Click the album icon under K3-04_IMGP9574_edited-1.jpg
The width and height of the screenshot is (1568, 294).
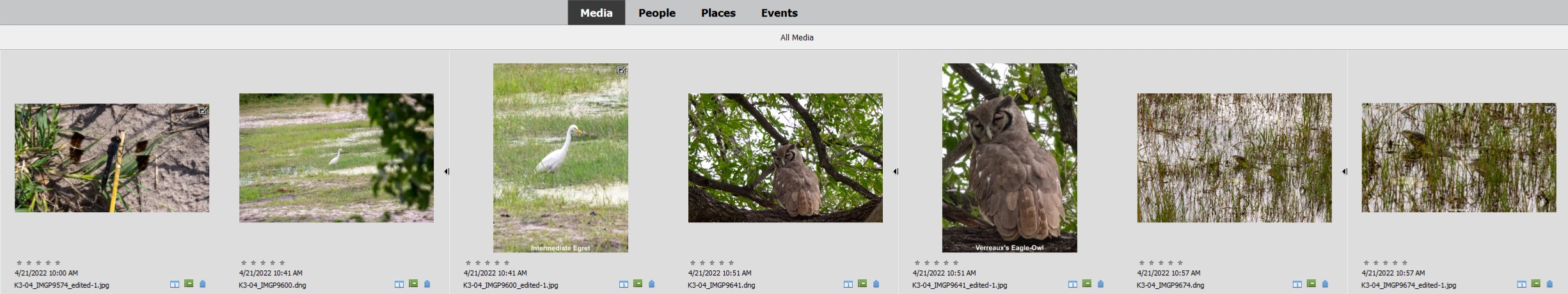[x=189, y=283]
